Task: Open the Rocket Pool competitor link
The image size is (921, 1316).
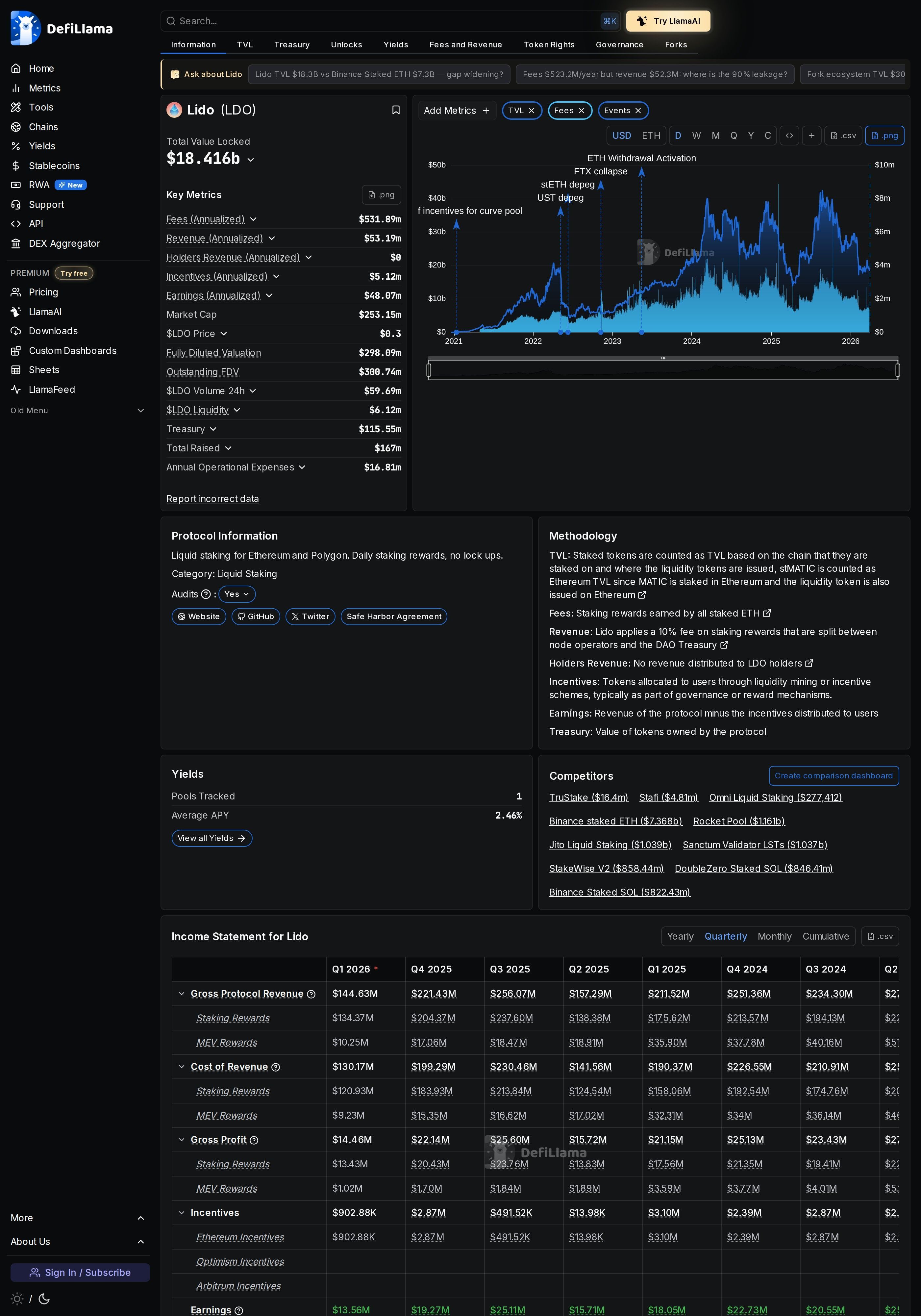Action: coord(739,822)
